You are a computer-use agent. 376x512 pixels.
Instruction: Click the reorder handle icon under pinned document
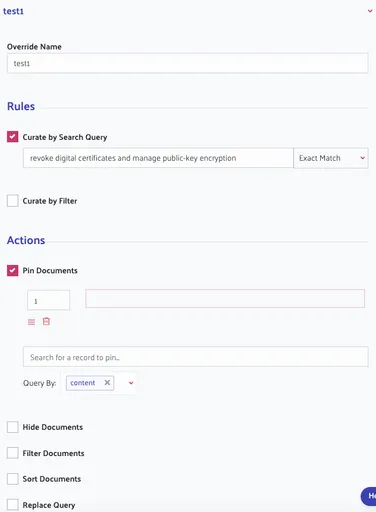click(x=31, y=322)
